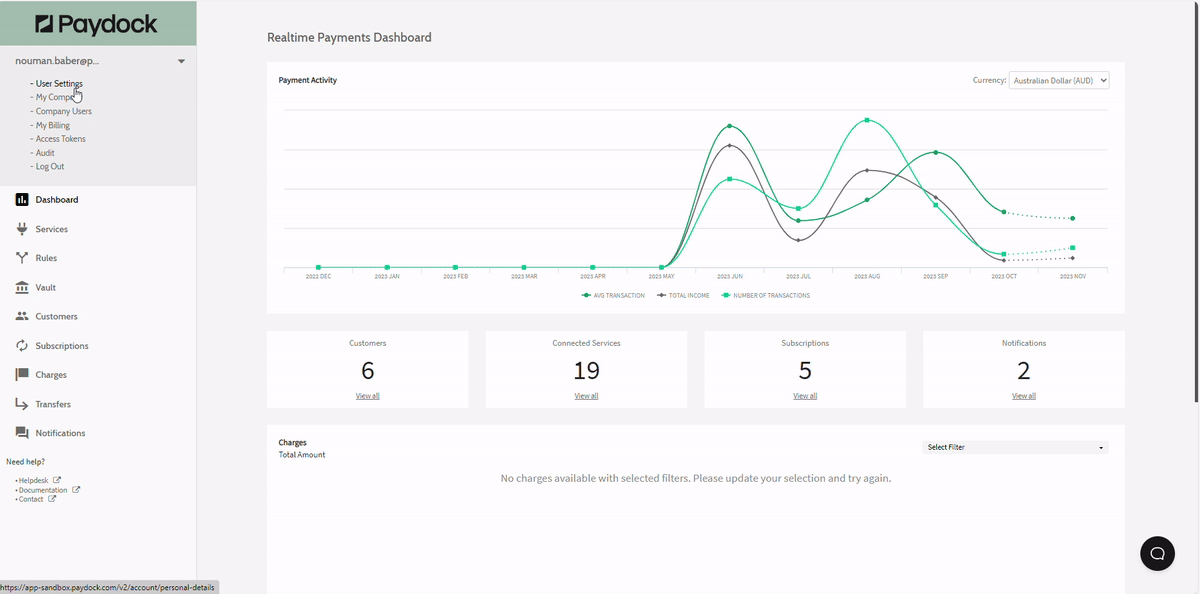The height and width of the screenshot is (594, 1200).
Task: Toggle TOTAL INCOME series in chart legend
Action: [x=689, y=296]
